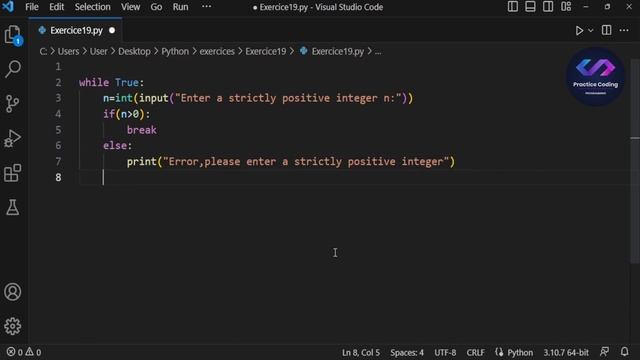Open feedback icon in status bar

[604, 352]
